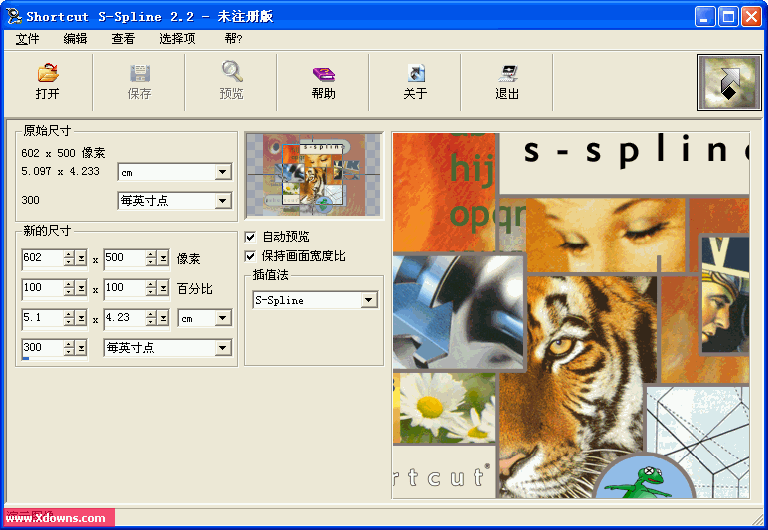Screen dimensions: 768x530
Task: Open an image with the 打开 toolbar icon
Action: [48, 73]
